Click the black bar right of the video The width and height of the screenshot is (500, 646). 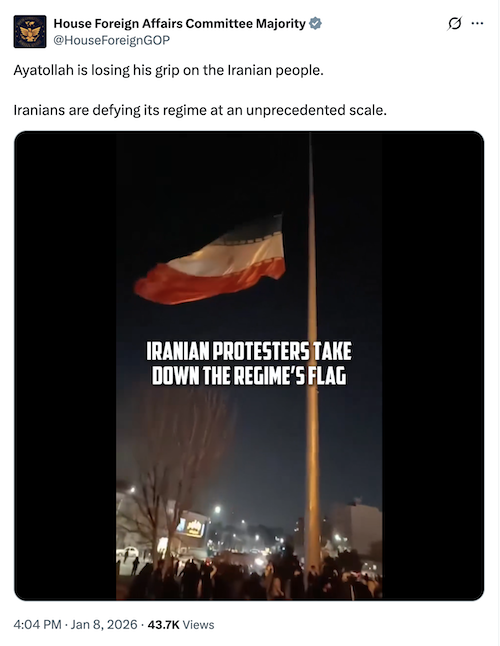[432, 366]
